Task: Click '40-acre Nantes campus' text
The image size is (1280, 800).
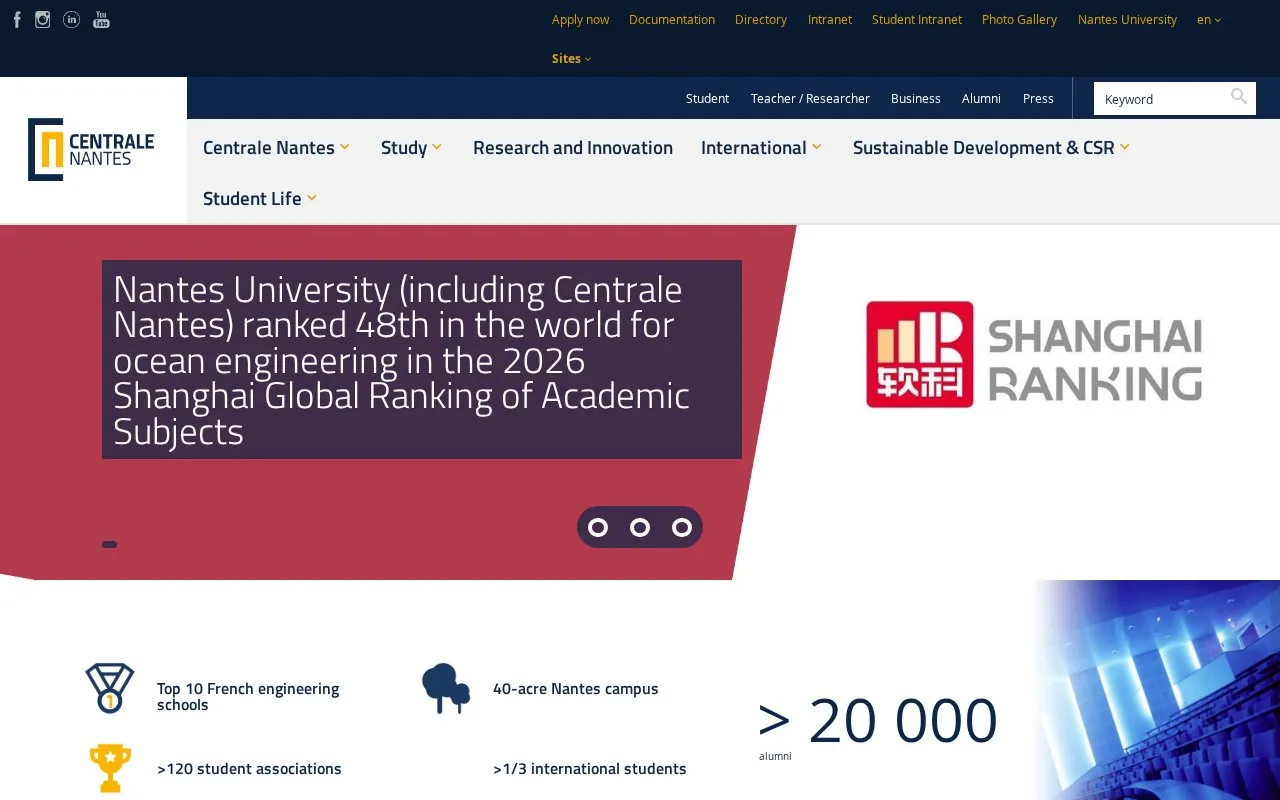Action: (x=576, y=689)
